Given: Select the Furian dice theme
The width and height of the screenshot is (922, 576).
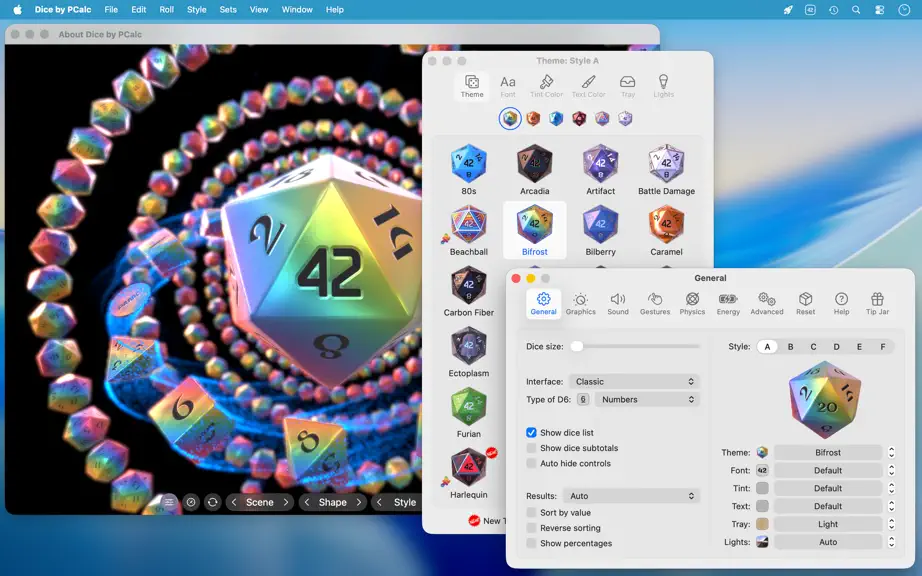Looking at the screenshot, I should tap(469, 413).
